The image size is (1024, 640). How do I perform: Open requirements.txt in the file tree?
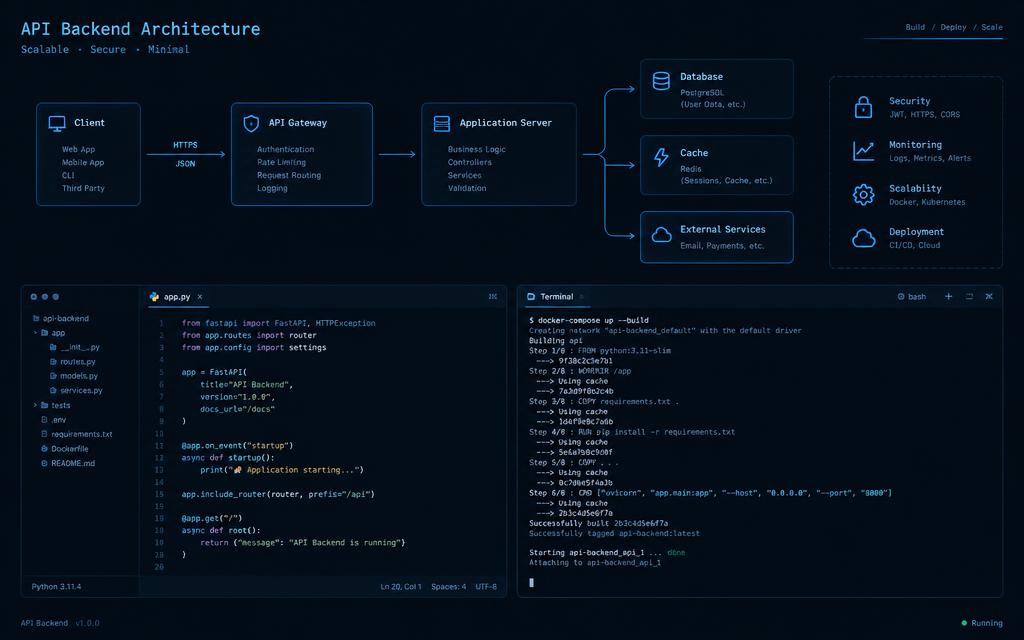[x=82, y=434]
